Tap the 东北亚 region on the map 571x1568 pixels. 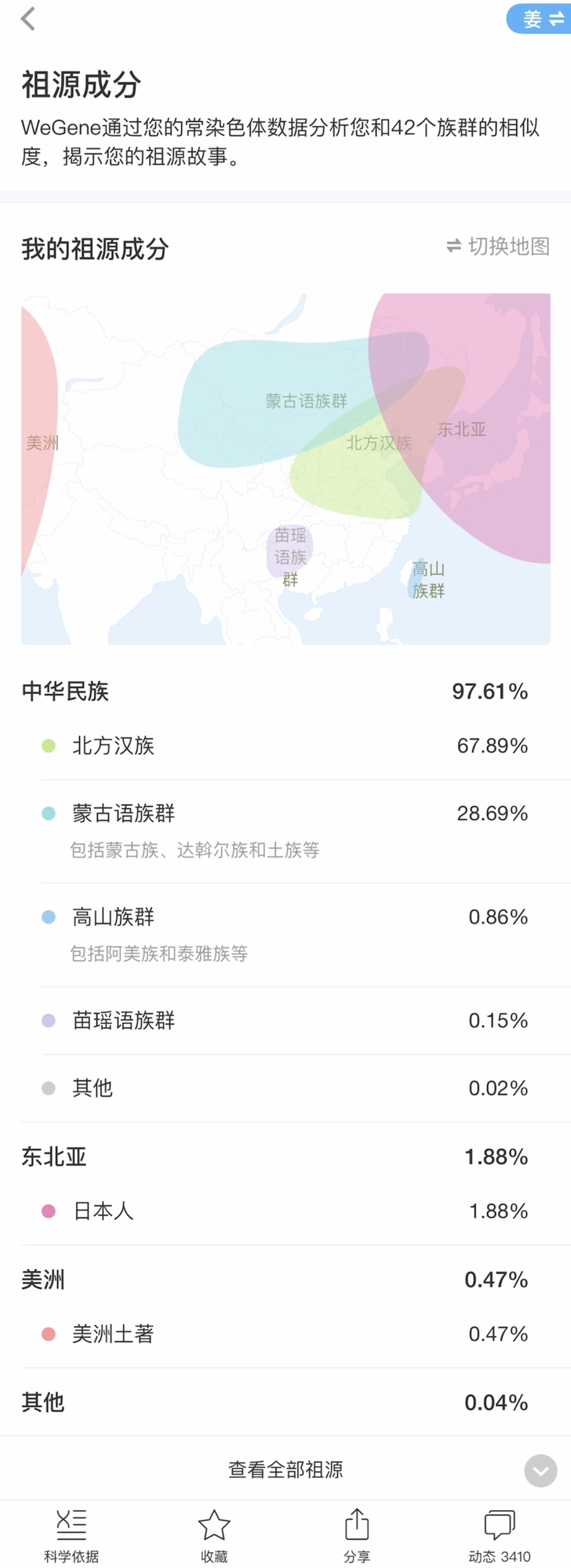461,429
